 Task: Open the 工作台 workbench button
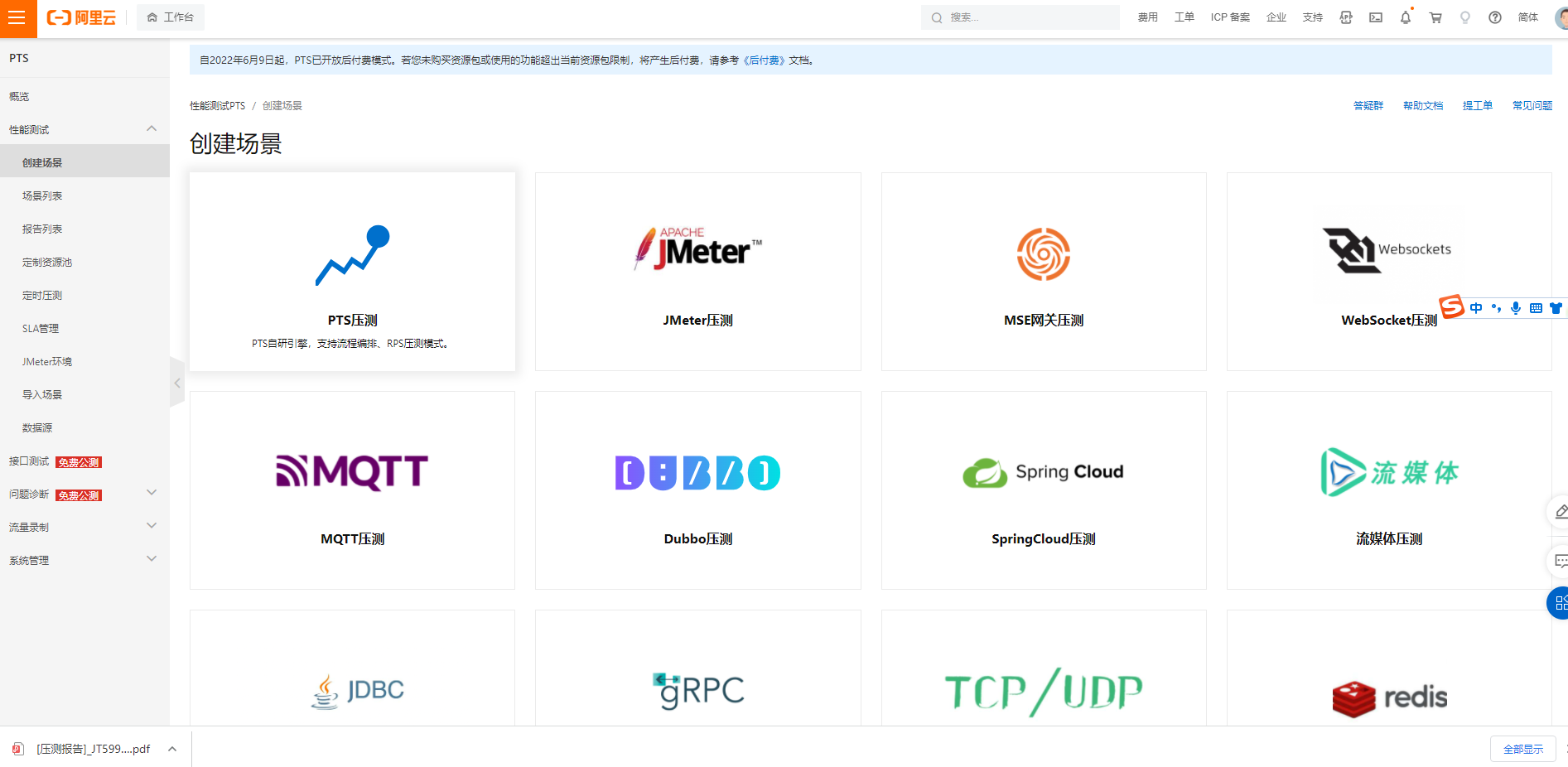coord(171,17)
